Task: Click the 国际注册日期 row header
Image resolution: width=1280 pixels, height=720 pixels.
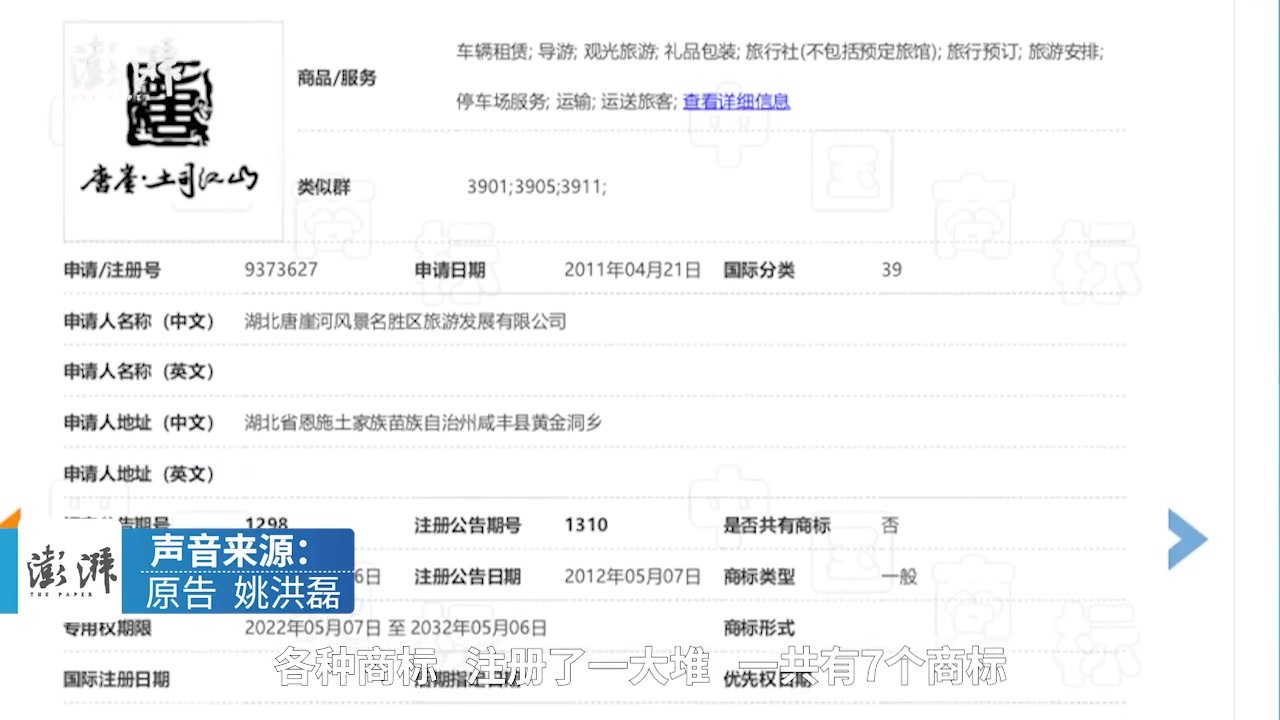Action: [120, 679]
